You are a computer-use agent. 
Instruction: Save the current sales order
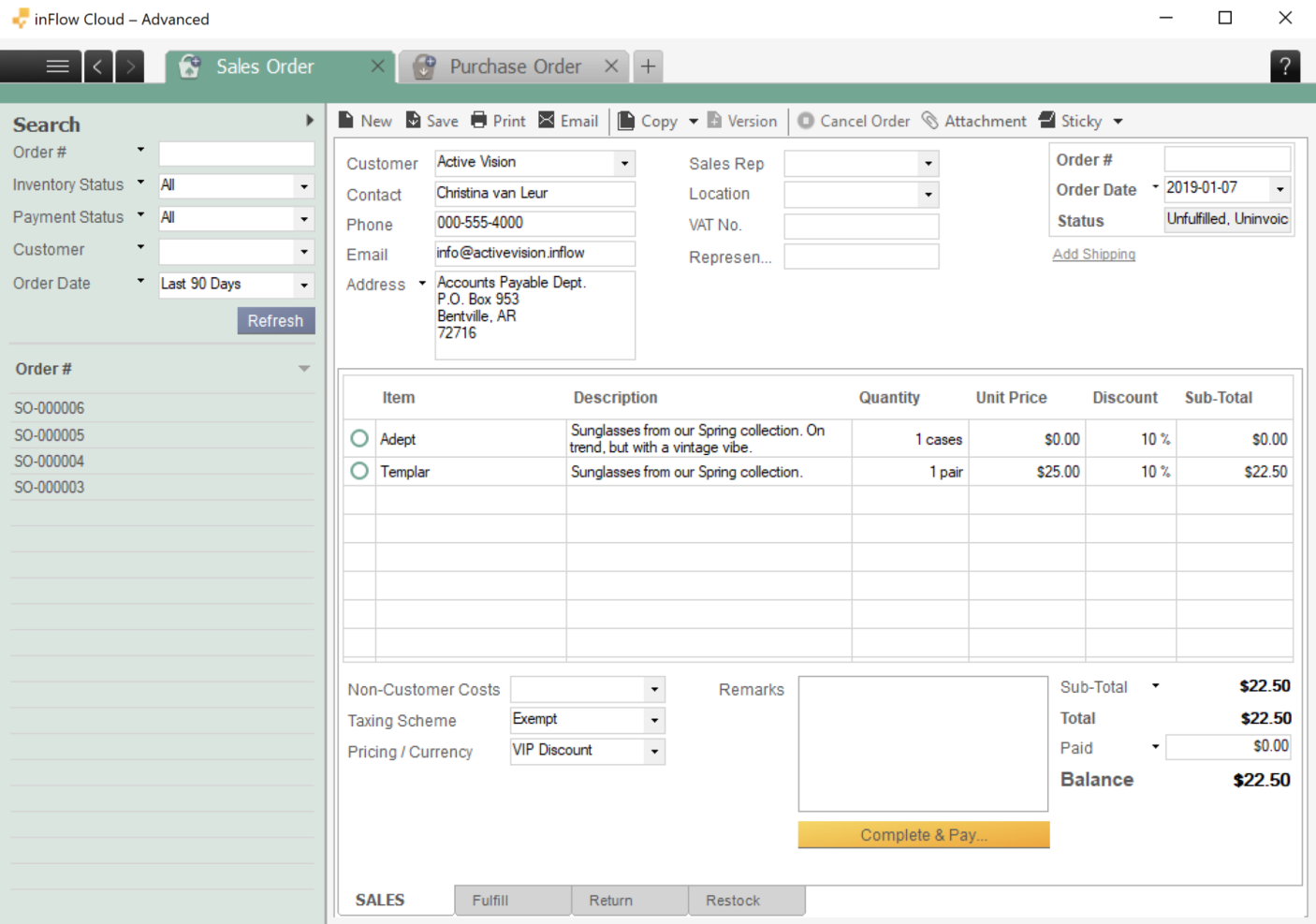(431, 121)
